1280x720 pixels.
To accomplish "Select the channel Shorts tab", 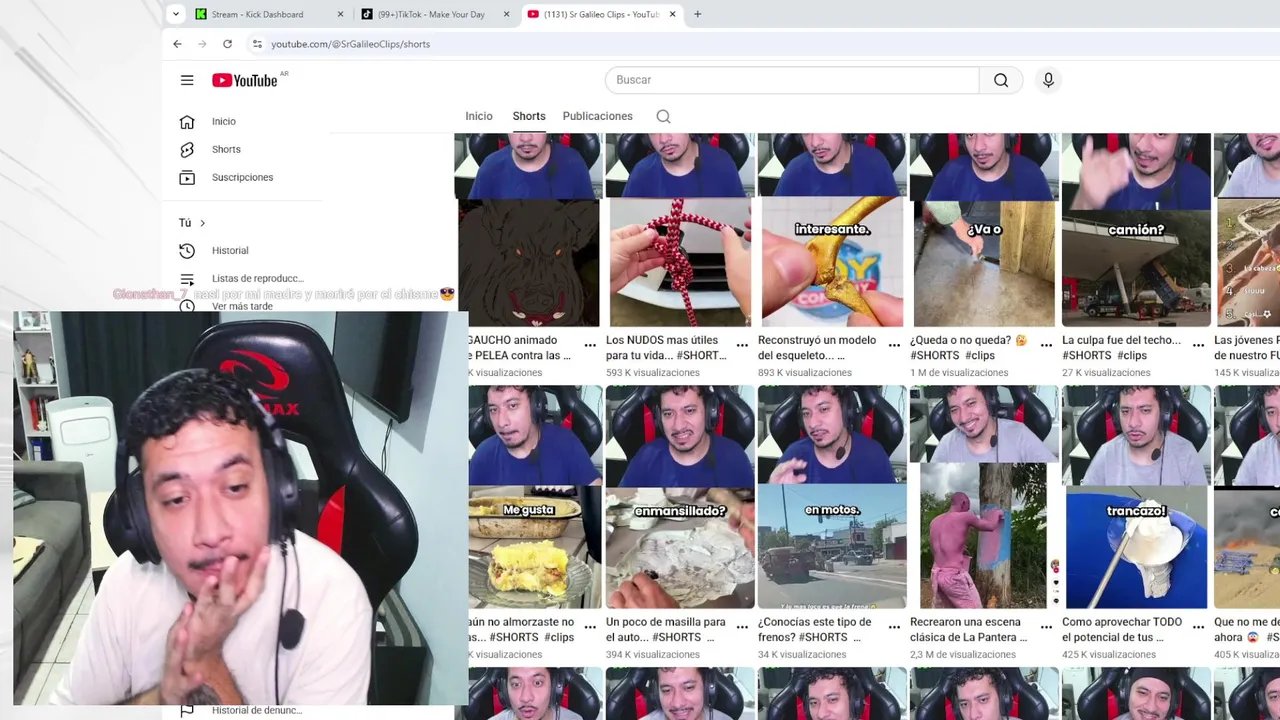I will [x=529, y=116].
